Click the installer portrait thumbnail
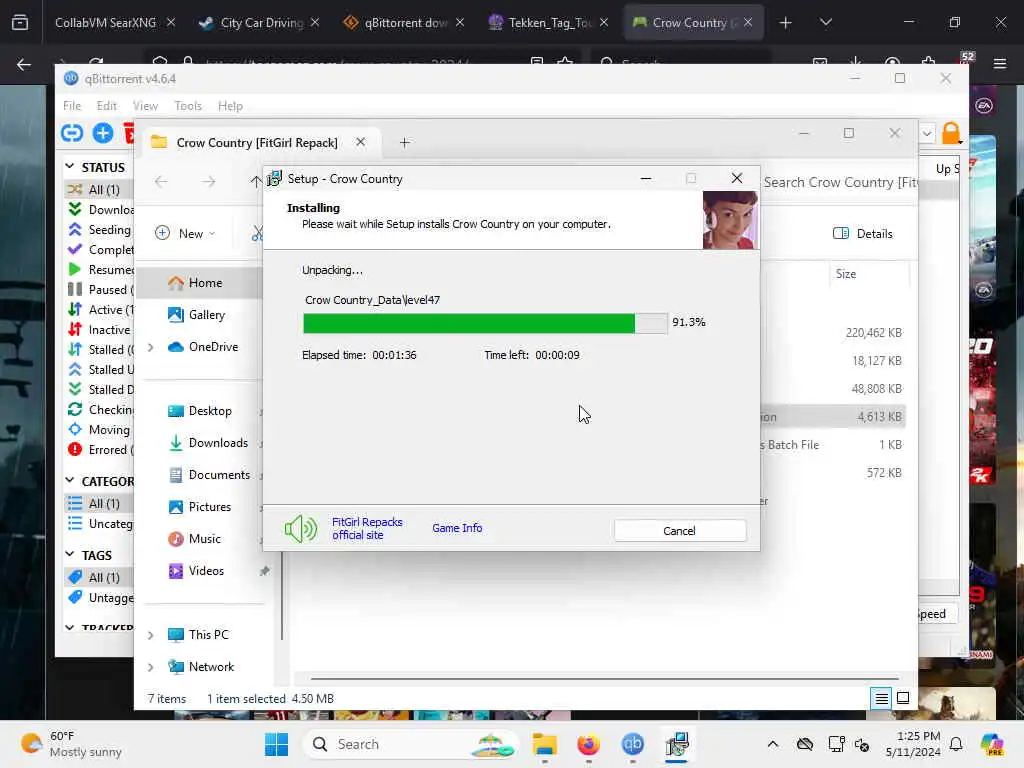1024x768 pixels. click(x=729, y=220)
